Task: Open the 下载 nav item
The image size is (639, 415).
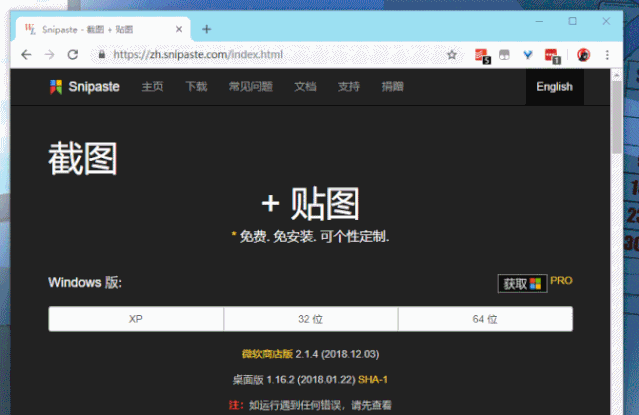Action: tap(196, 86)
